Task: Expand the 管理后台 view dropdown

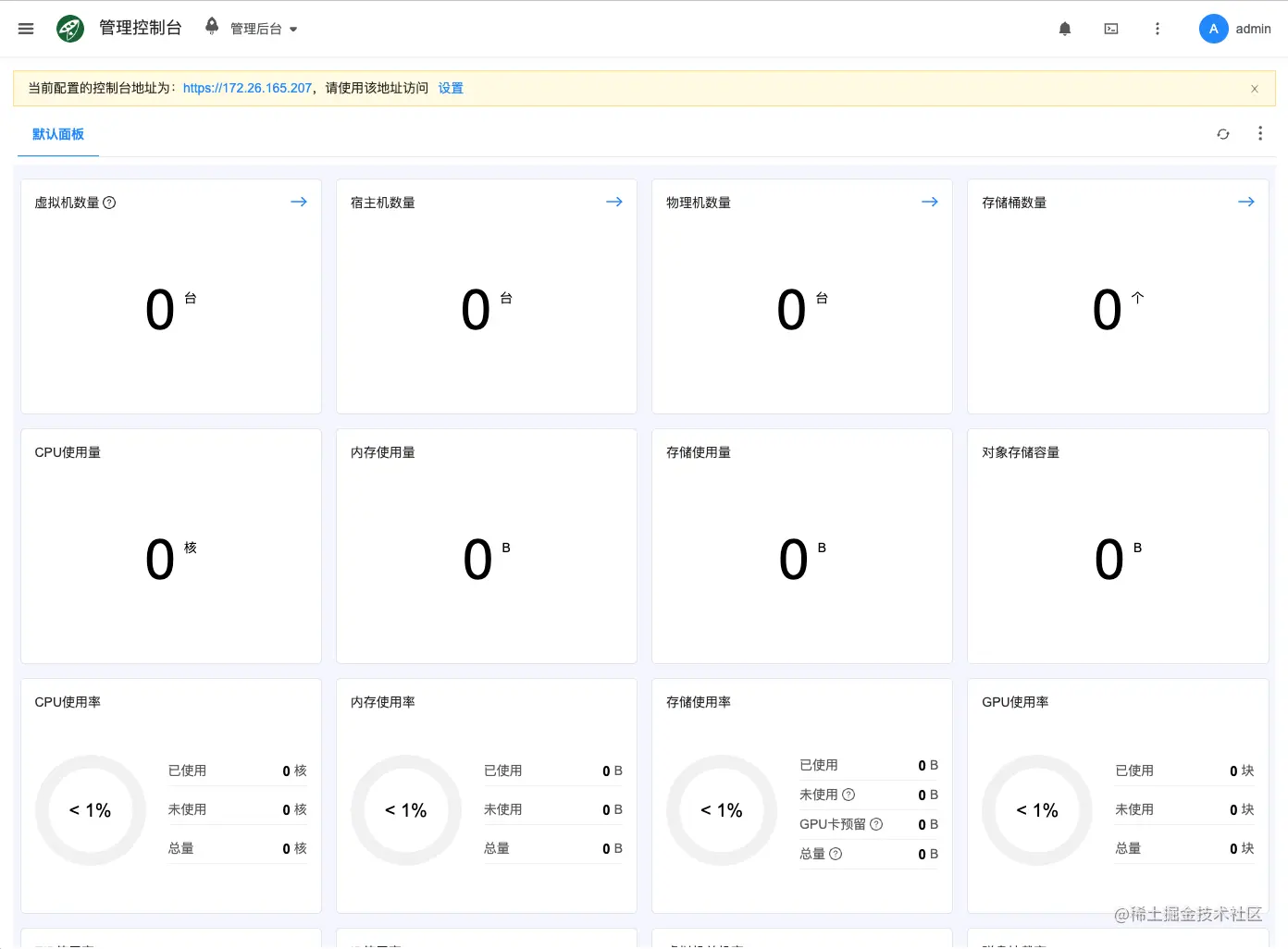Action: [264, 29]
